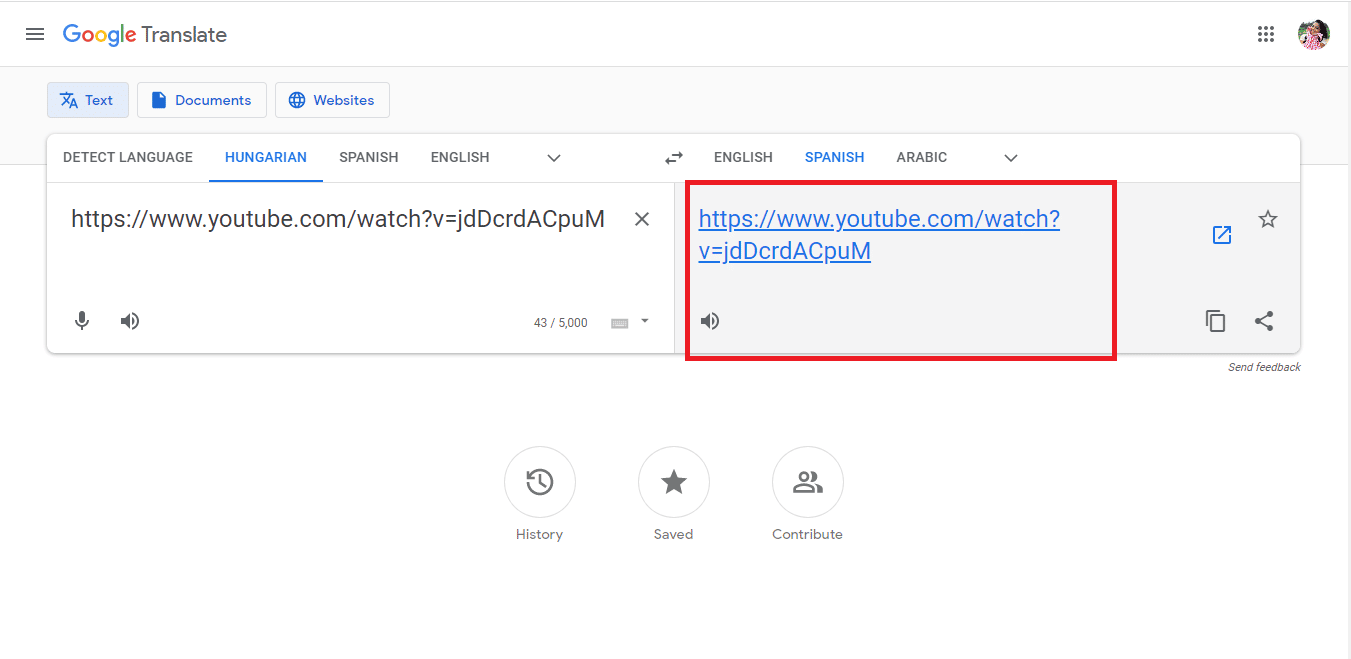Select Spanish as target language
Screen dimensions: 1351x659
click(835, 157)
